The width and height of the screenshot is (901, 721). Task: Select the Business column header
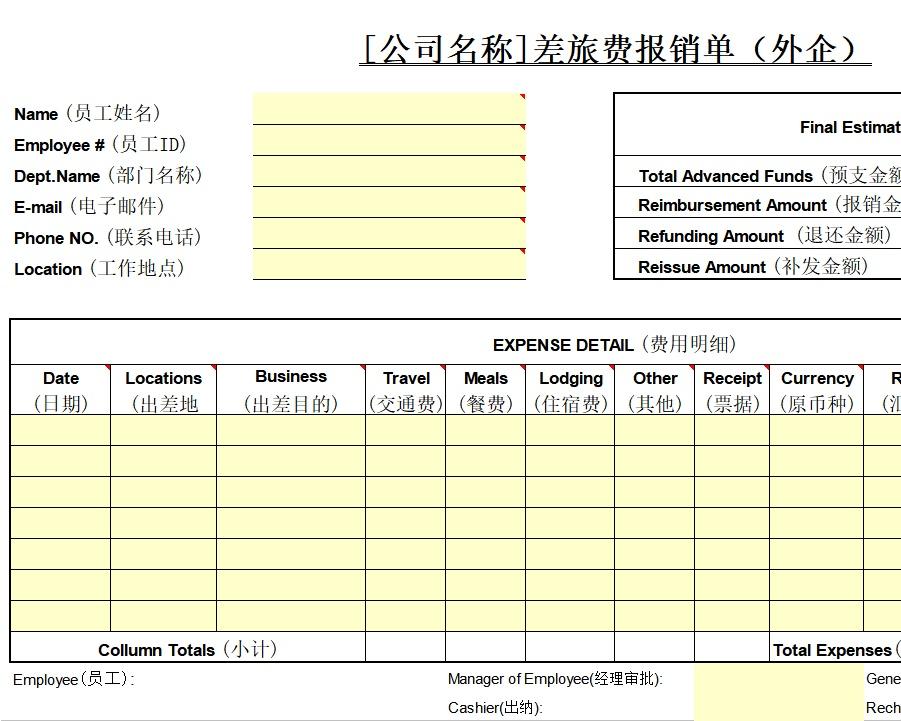(x=290, y=390)
